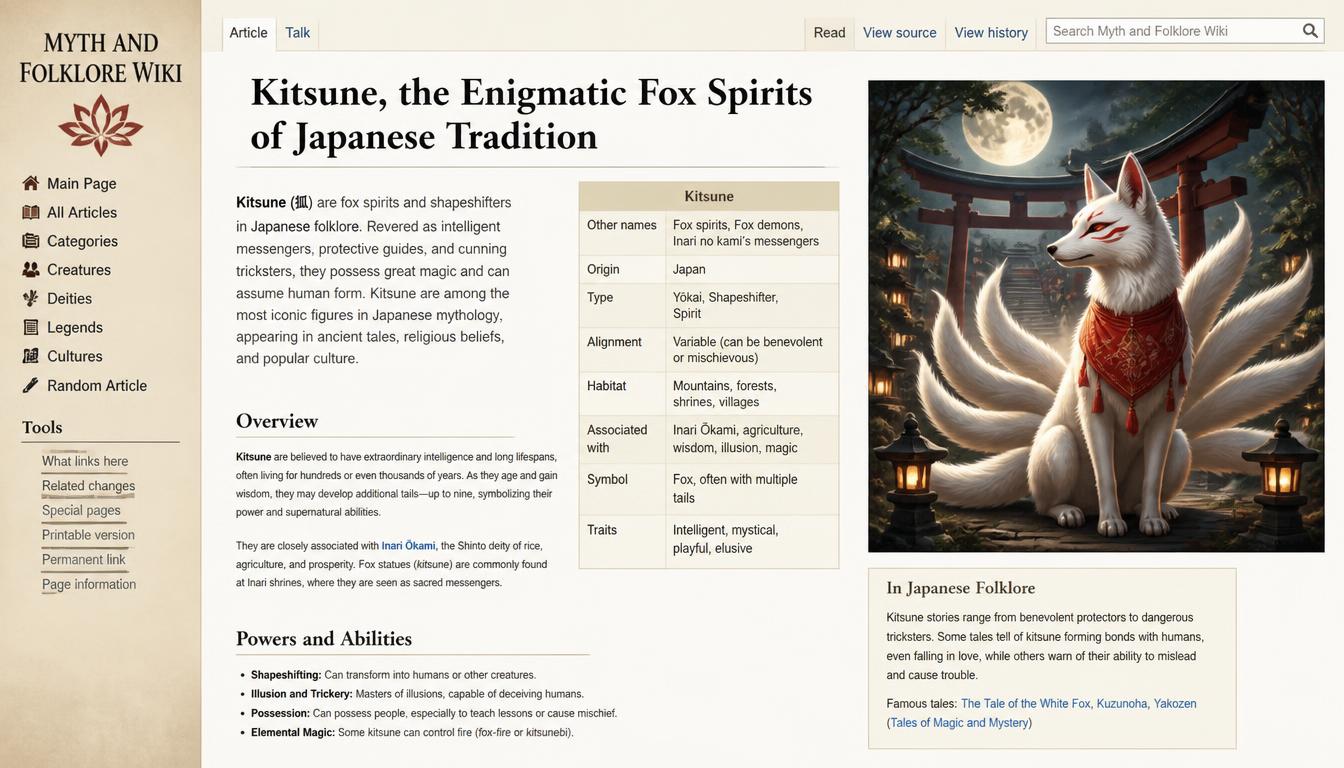
Task: Click the In Japanese Folklore heading
Action: coord(961,588)
